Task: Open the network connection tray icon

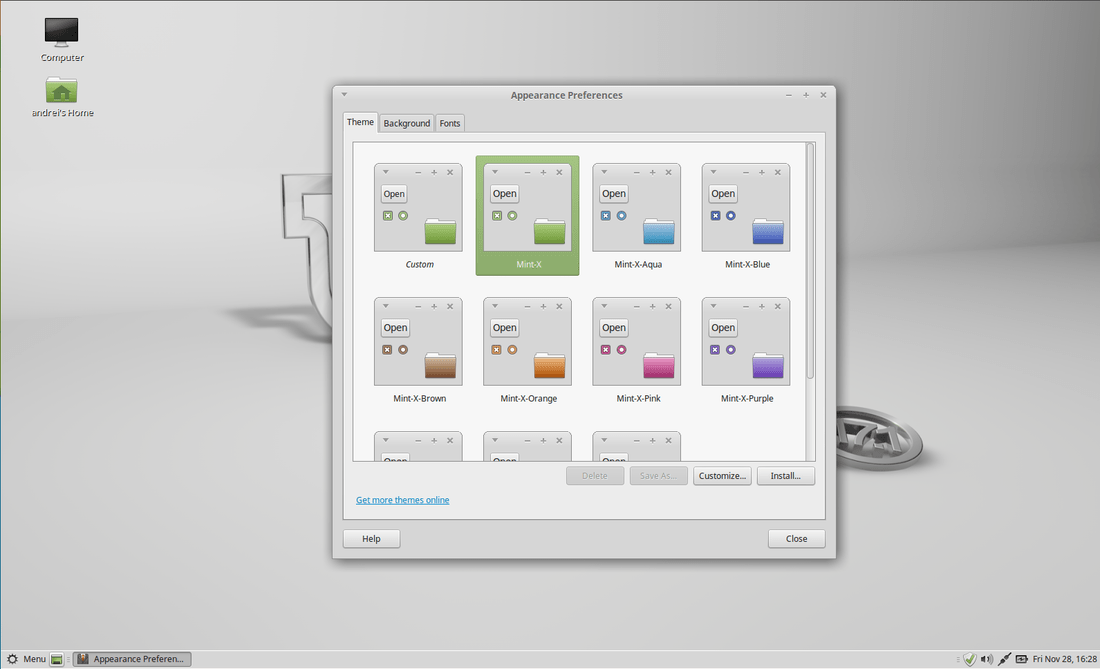Action: (x=1004, y=659)
